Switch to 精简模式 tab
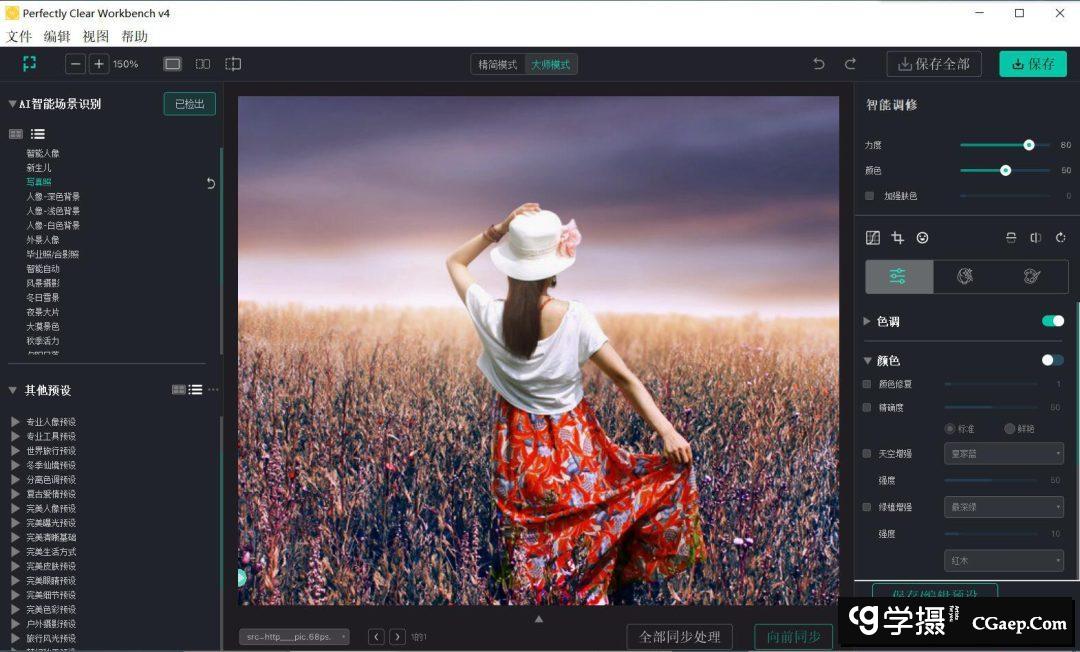The image size is (1080, 652). click(x=498, y=64)
